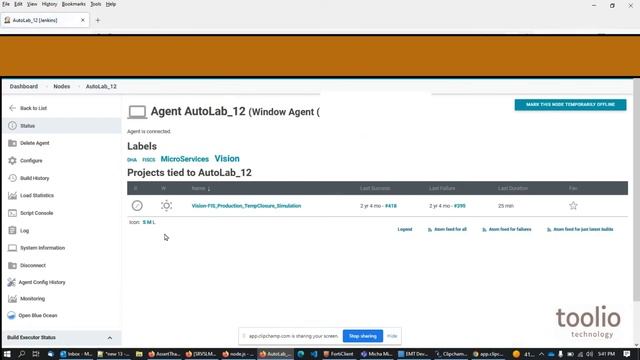The width and height of the screenshot is (640, 360).
Task: Open Configure via its gear icon
Action: pos(12,161)
